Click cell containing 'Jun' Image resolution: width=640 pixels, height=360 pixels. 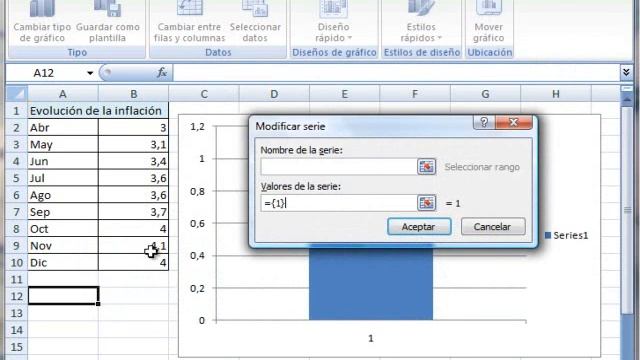click(x=63, y=161)
